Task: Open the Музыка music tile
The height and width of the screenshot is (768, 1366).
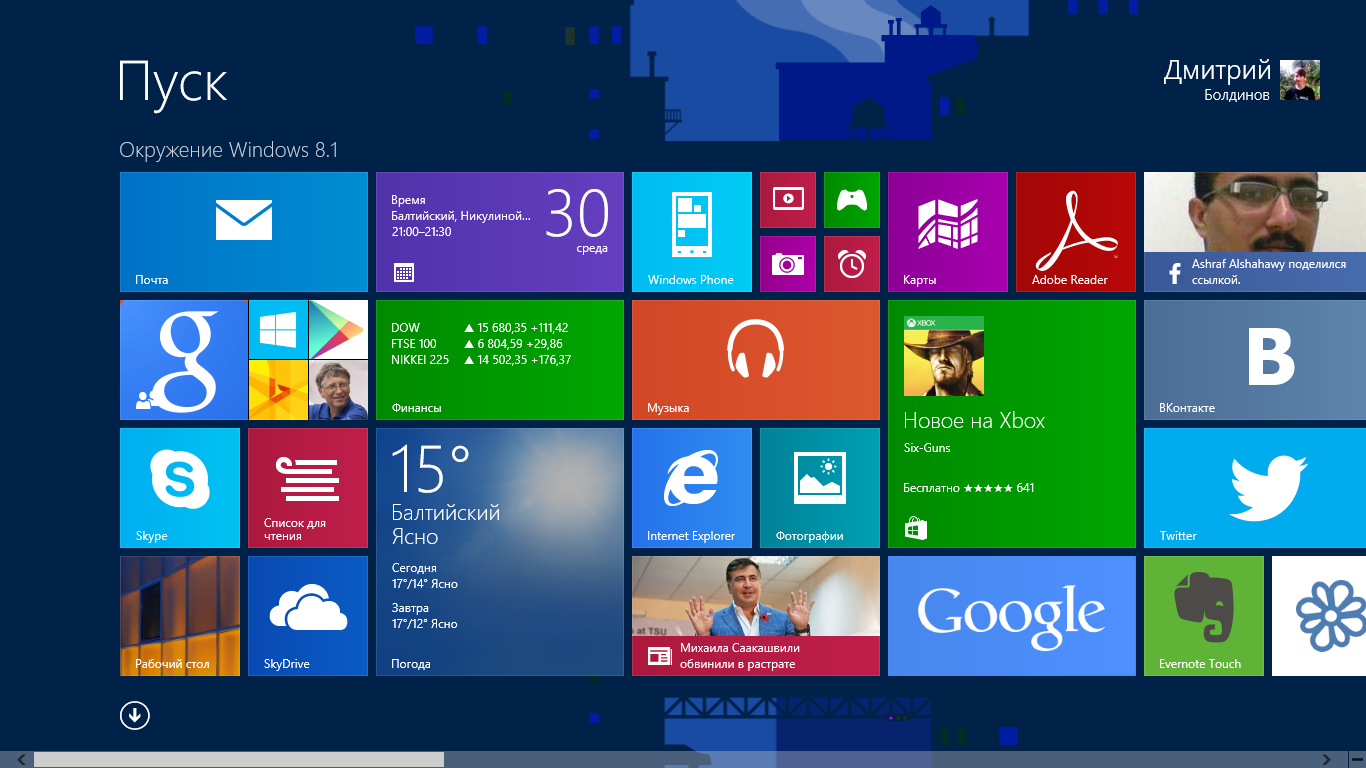Action: pos(756,360)
